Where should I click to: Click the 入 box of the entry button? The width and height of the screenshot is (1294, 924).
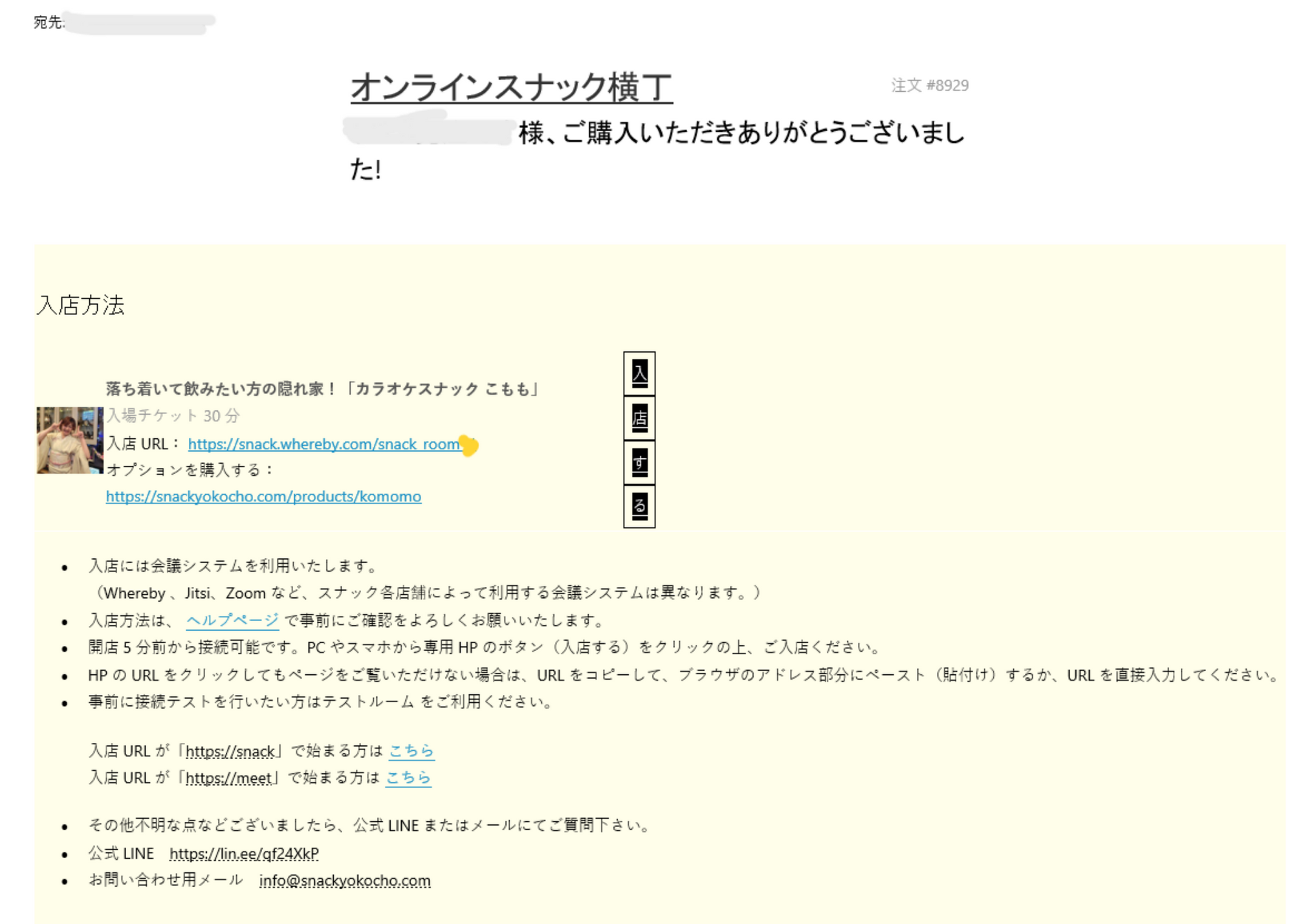[x=639, y=373]
